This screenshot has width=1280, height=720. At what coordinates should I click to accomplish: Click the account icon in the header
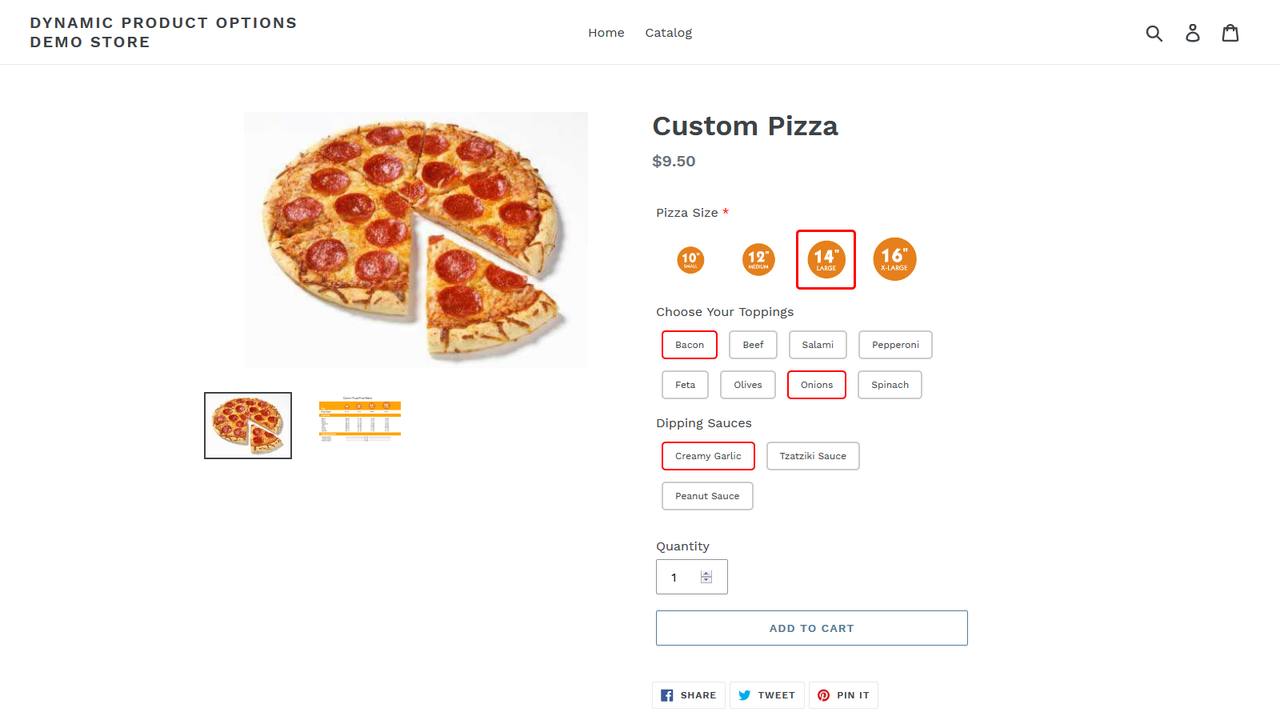point(1192,32)
